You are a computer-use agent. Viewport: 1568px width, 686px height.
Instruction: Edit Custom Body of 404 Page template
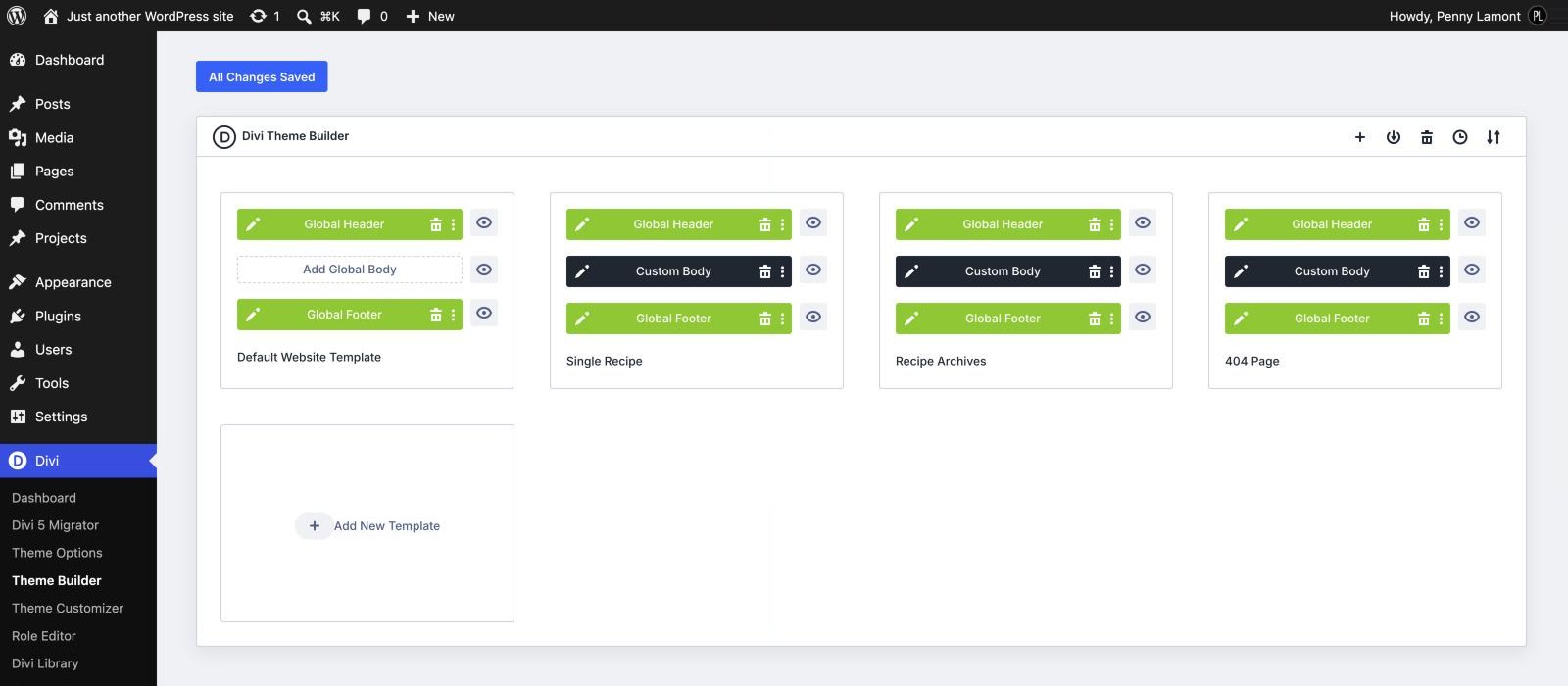[1241, 271]
